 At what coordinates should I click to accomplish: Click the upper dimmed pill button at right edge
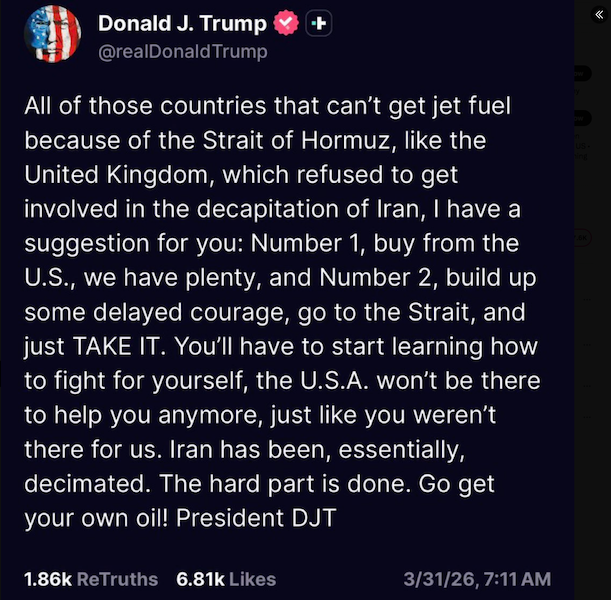click(582, 74)
